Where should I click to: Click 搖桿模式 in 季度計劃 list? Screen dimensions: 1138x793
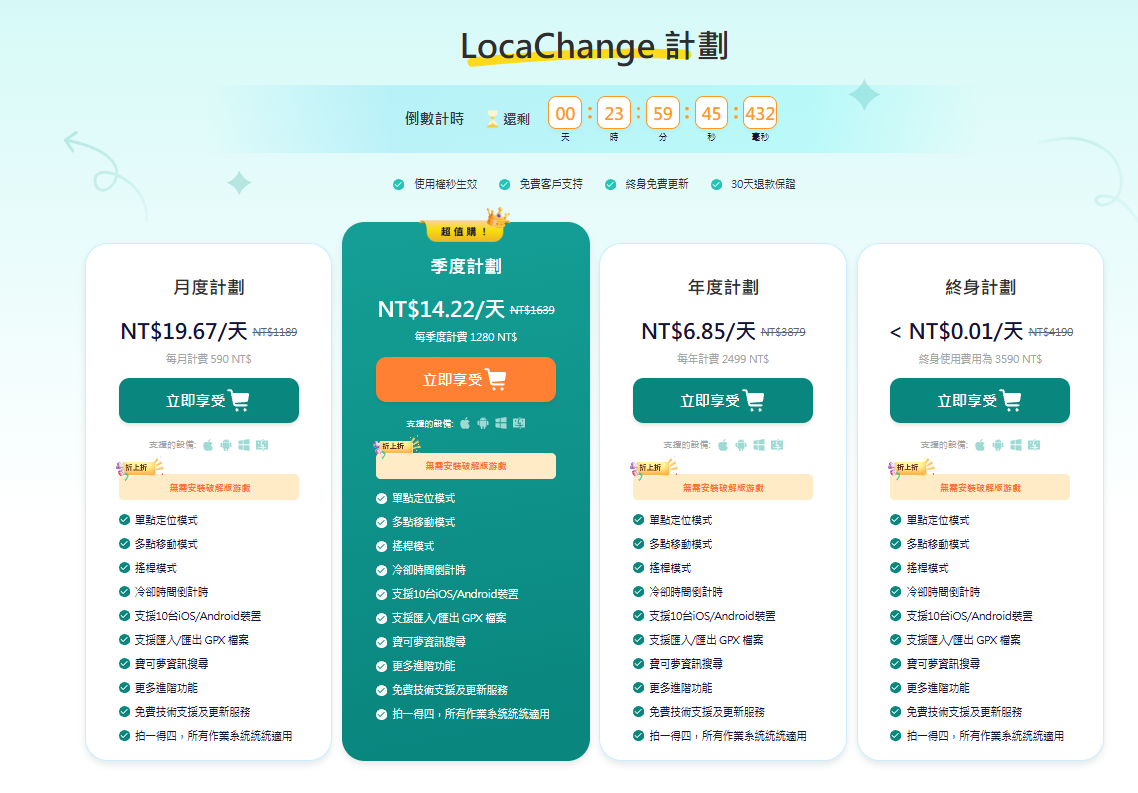pos(413,546)
